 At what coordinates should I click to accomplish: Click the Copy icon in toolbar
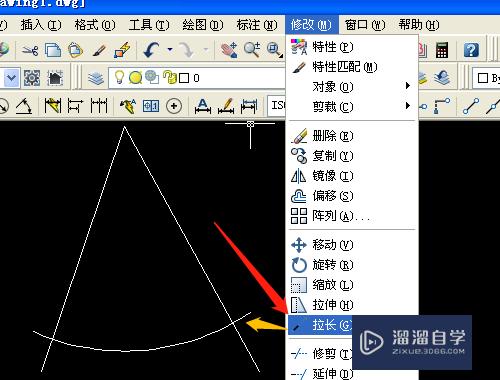[x=53, y=50]
